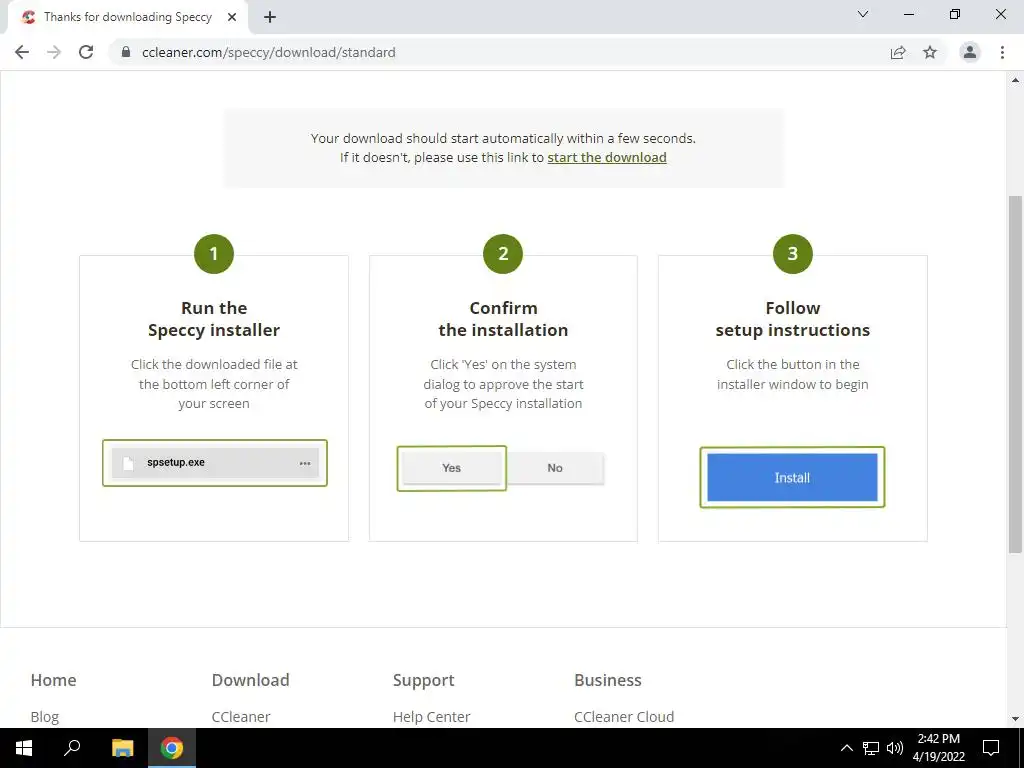Expand the tab search chevron
This screenshot has width=1024, height=768.
863,14
